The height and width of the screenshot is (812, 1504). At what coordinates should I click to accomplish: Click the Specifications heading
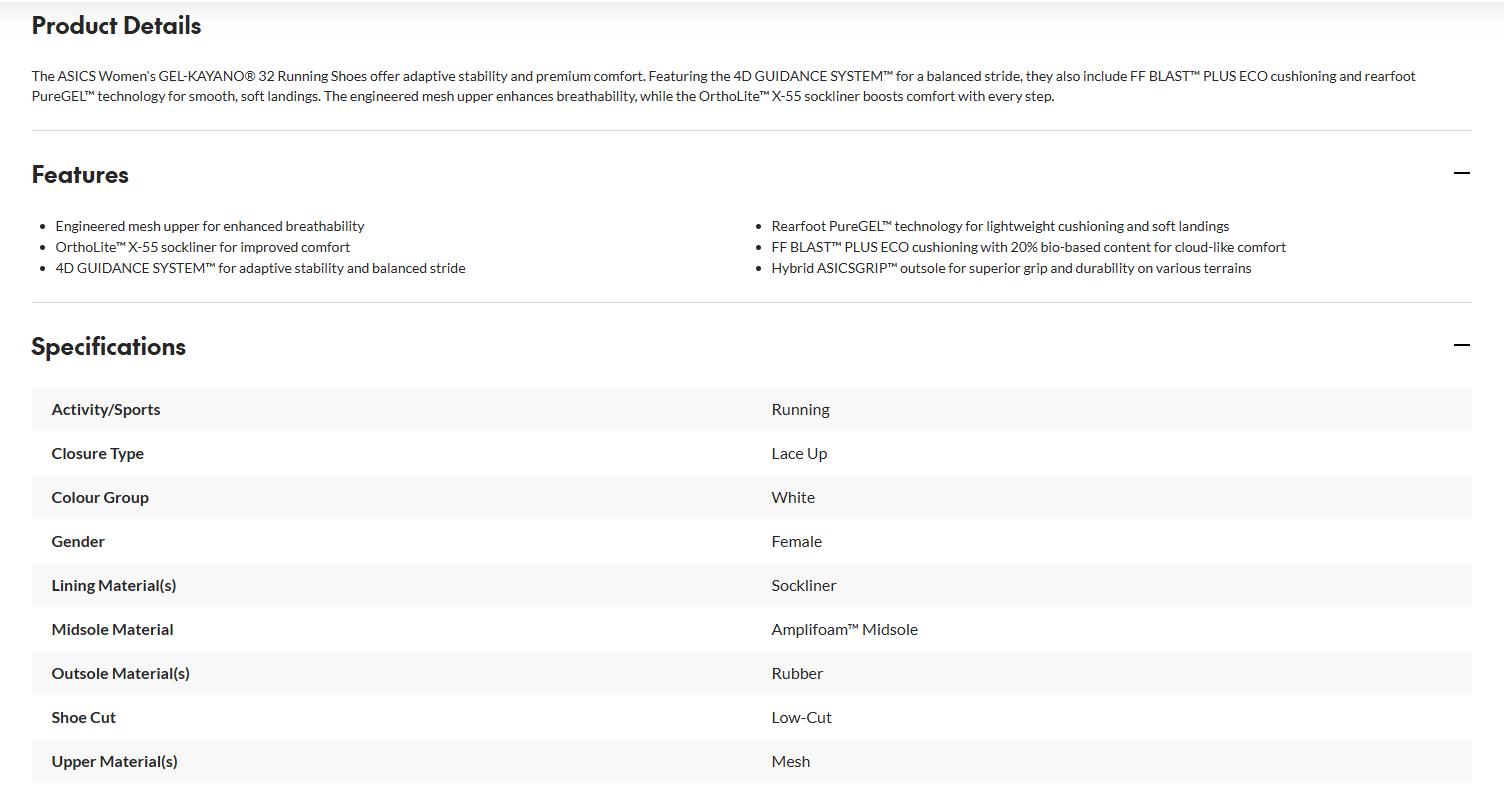108,347
